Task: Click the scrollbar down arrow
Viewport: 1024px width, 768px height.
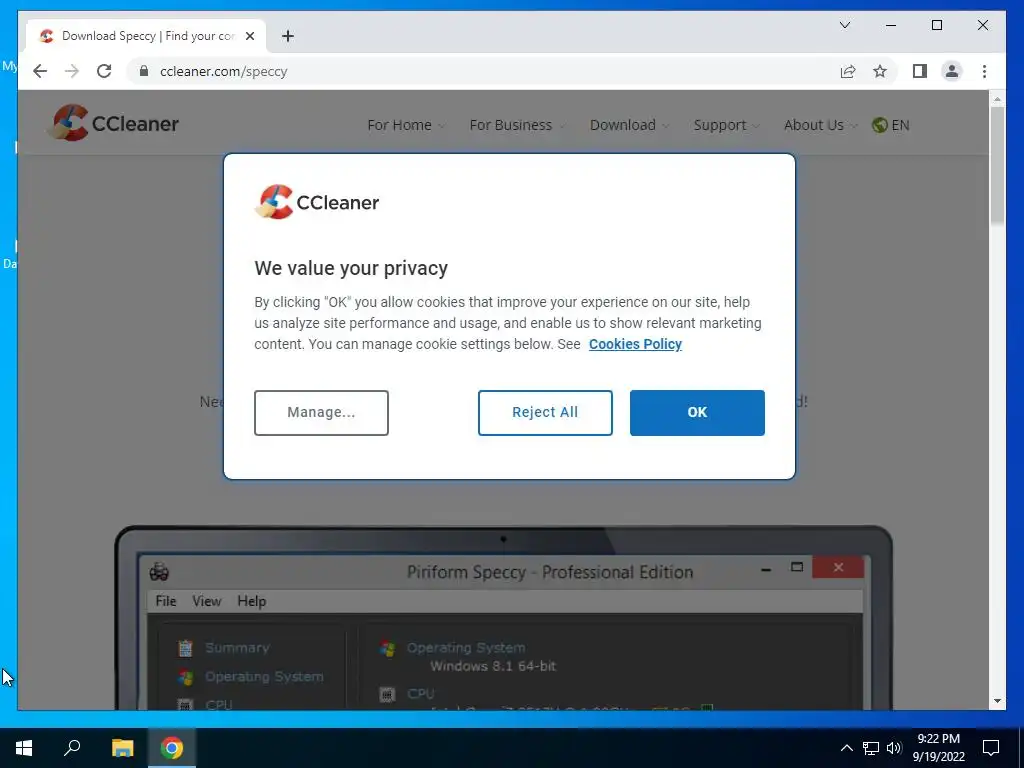Action: click(x=997, y=701)
